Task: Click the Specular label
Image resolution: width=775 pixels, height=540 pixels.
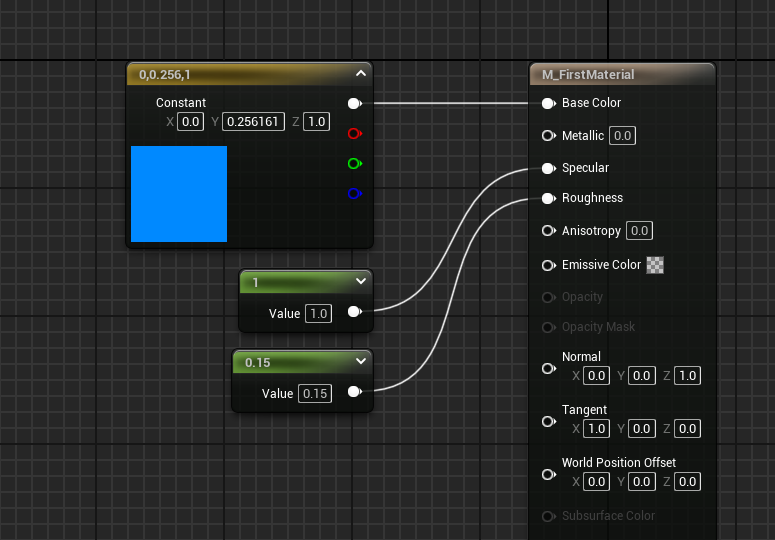Action: [x=585, y=168]
